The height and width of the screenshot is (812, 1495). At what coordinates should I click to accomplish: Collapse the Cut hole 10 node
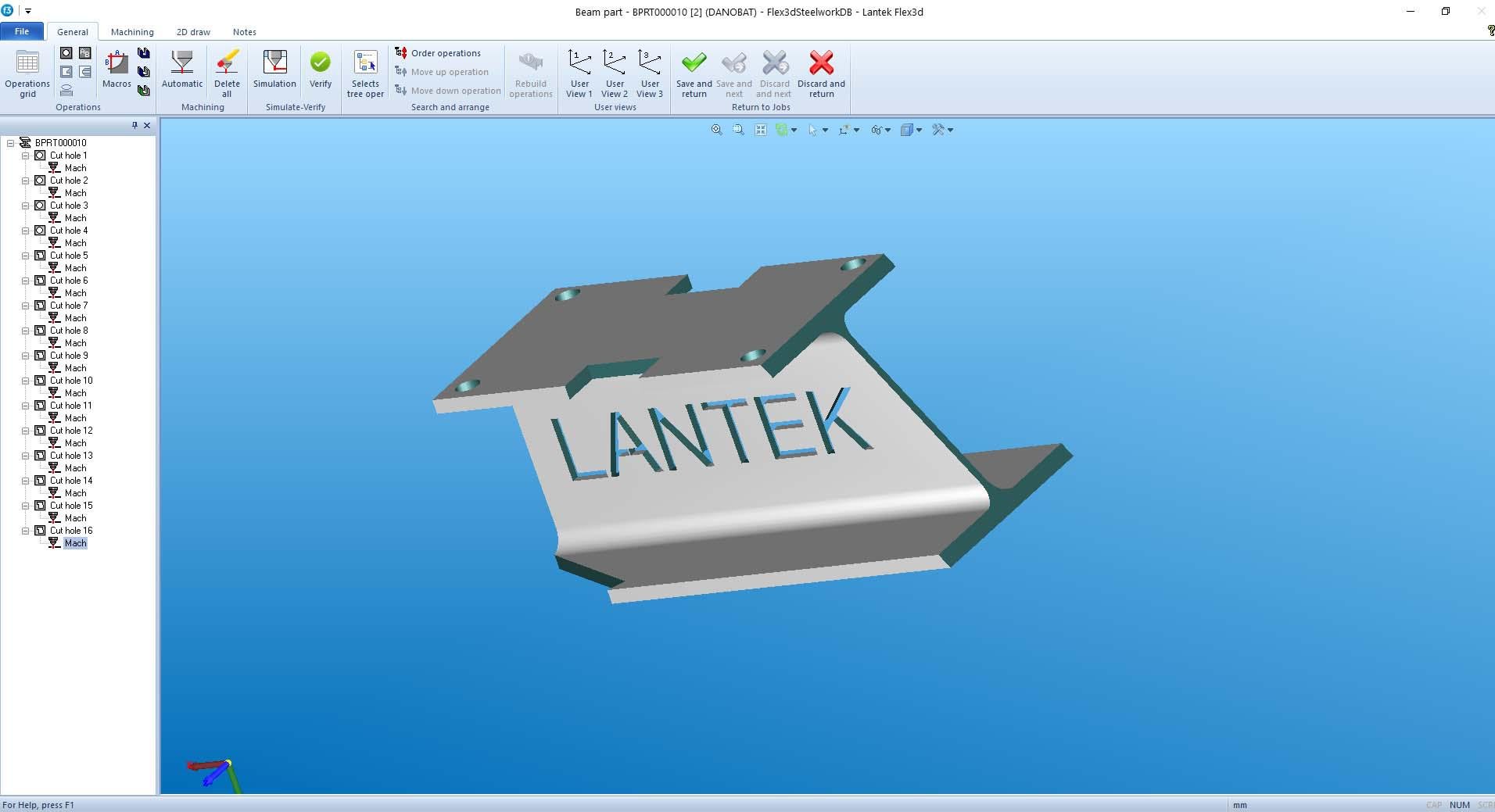(25, 381)
